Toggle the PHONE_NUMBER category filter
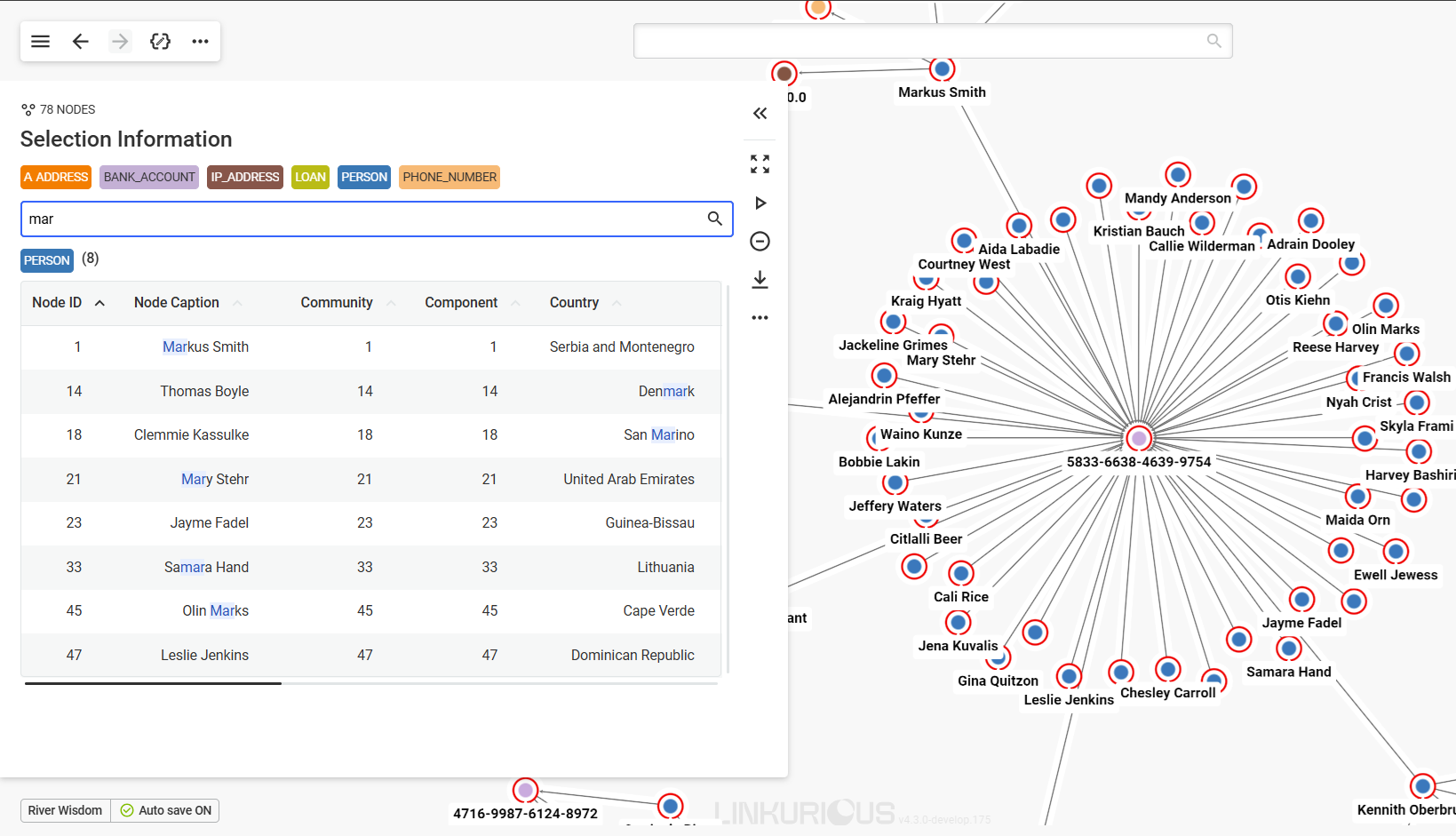 450,178
